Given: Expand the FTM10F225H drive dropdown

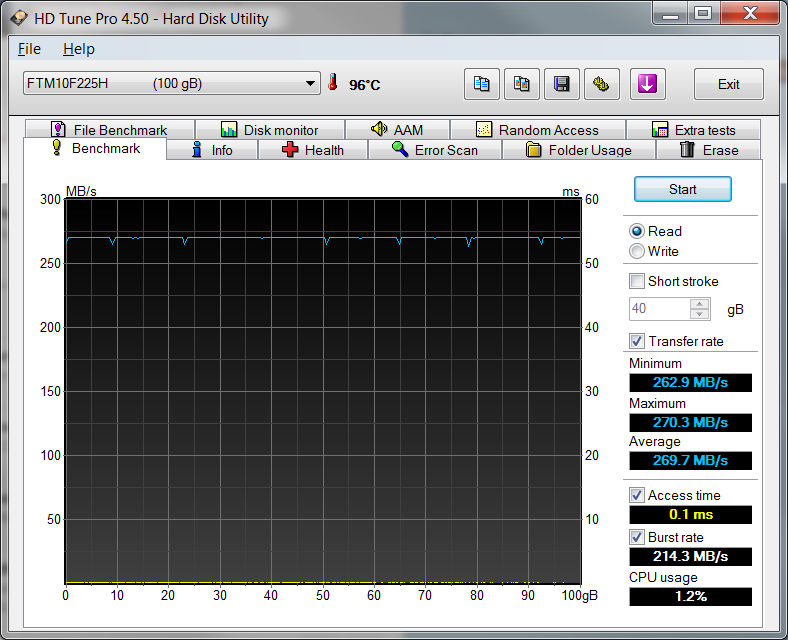Looking at the screenshot, I should [311, 84].
